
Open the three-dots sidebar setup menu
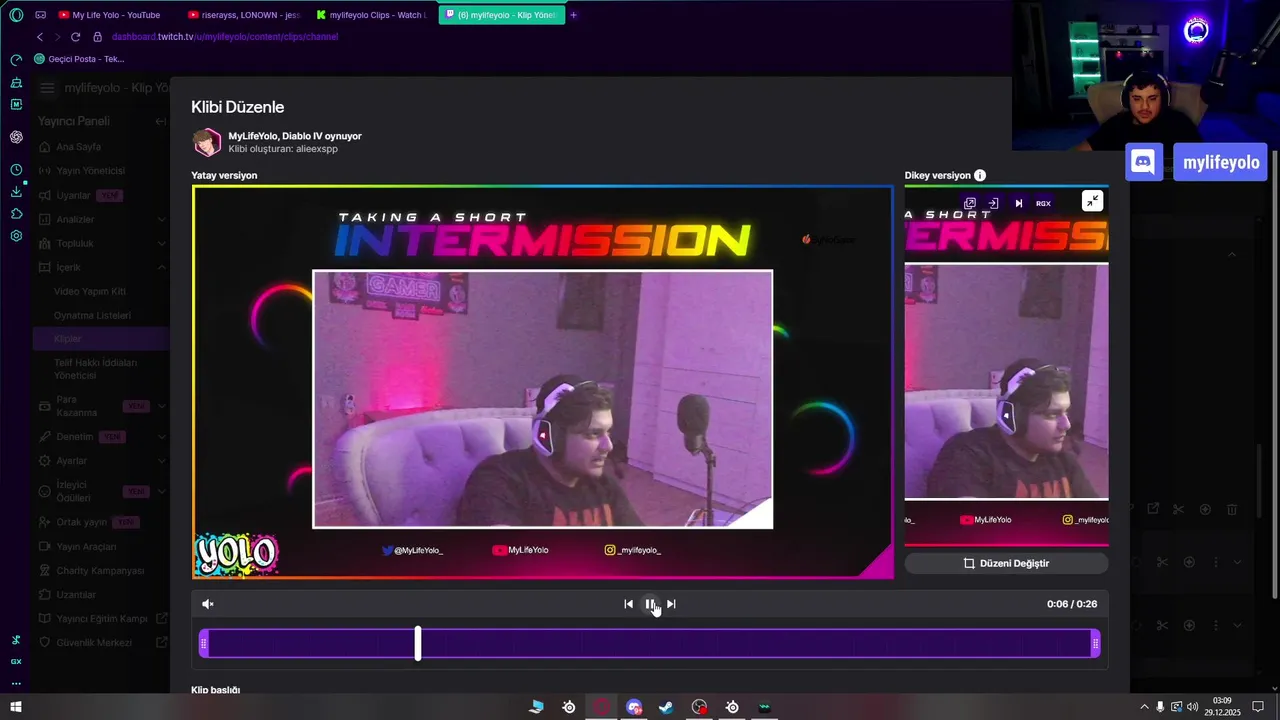(16, 684)
